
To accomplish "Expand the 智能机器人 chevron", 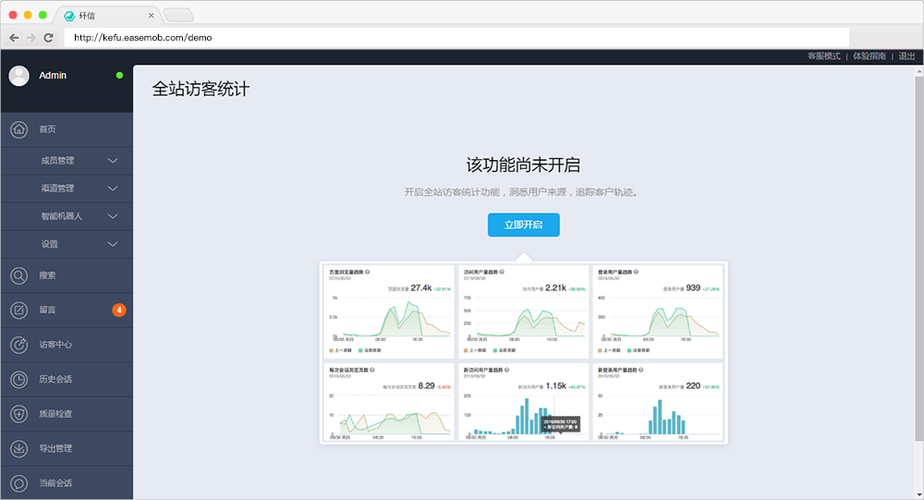I will 113,216.
